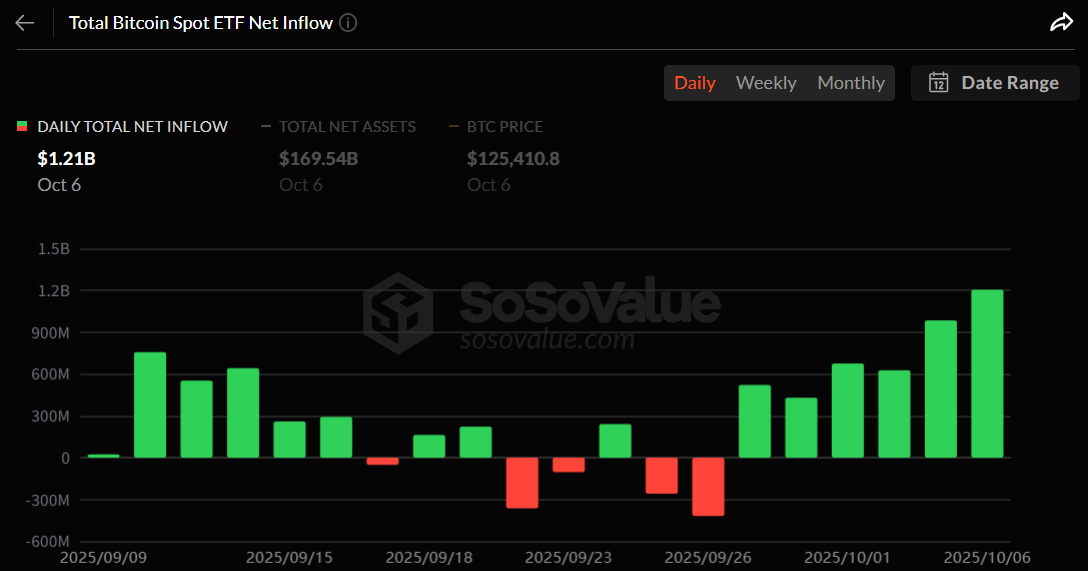1088x571 pixels.
Task: Toggle the Total Net Assets series
Action: pyautogui.click(x=346, y=127)
